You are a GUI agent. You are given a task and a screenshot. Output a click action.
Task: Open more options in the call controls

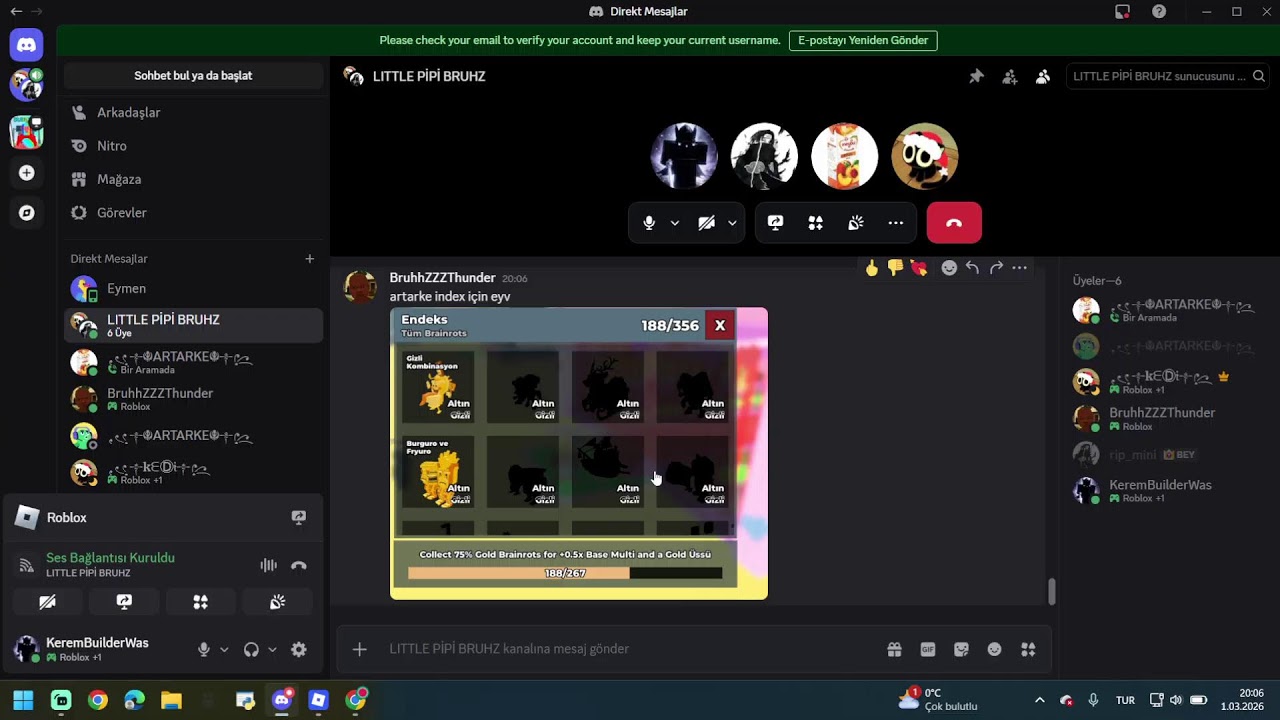895,223
